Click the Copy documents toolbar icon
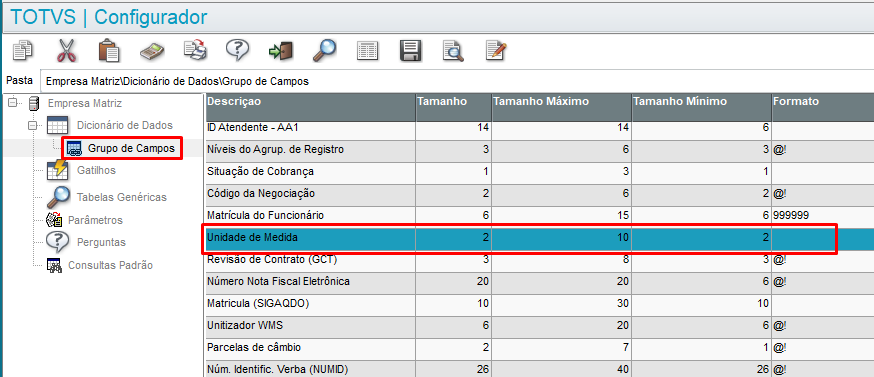The width and height of the screenshot is (874, 377). tap(23, 50)
